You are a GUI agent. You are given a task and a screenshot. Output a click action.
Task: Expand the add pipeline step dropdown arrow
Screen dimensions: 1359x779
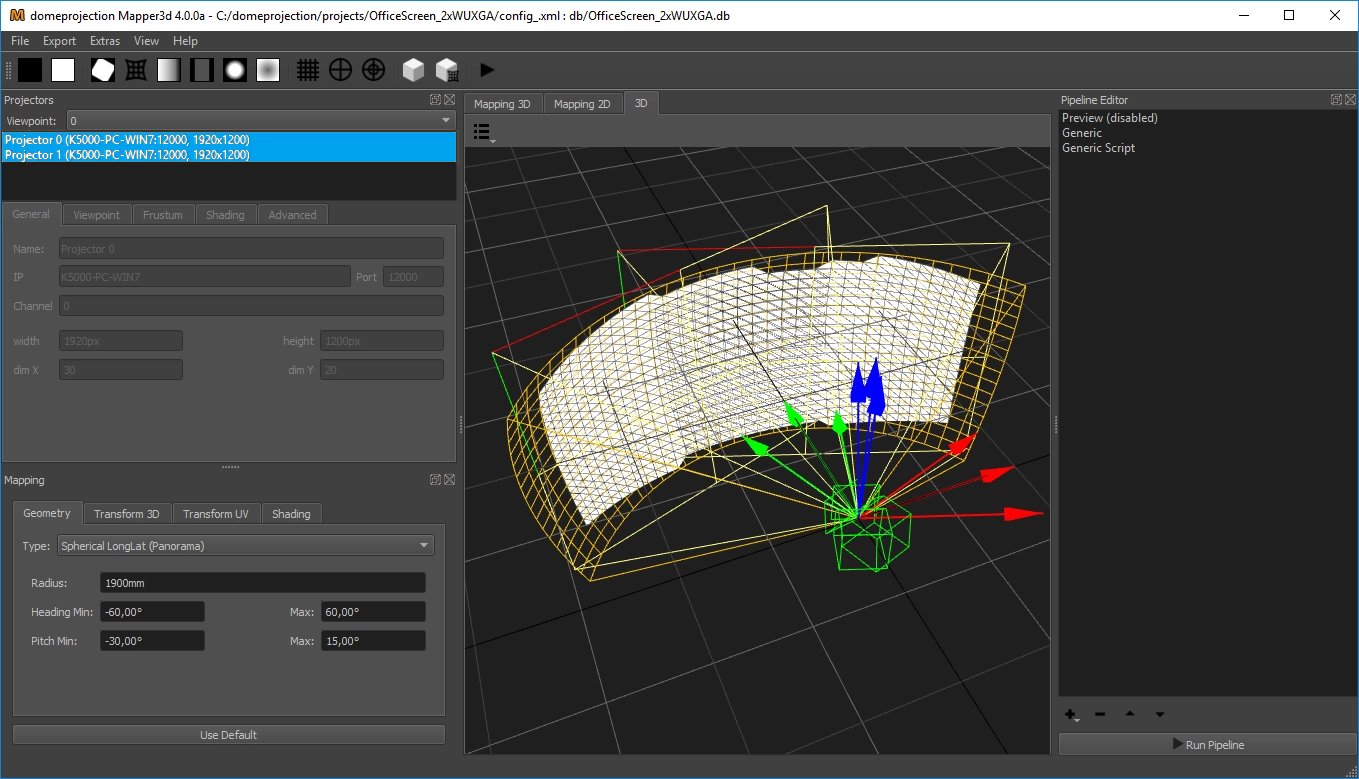(x=1077, y=718)
